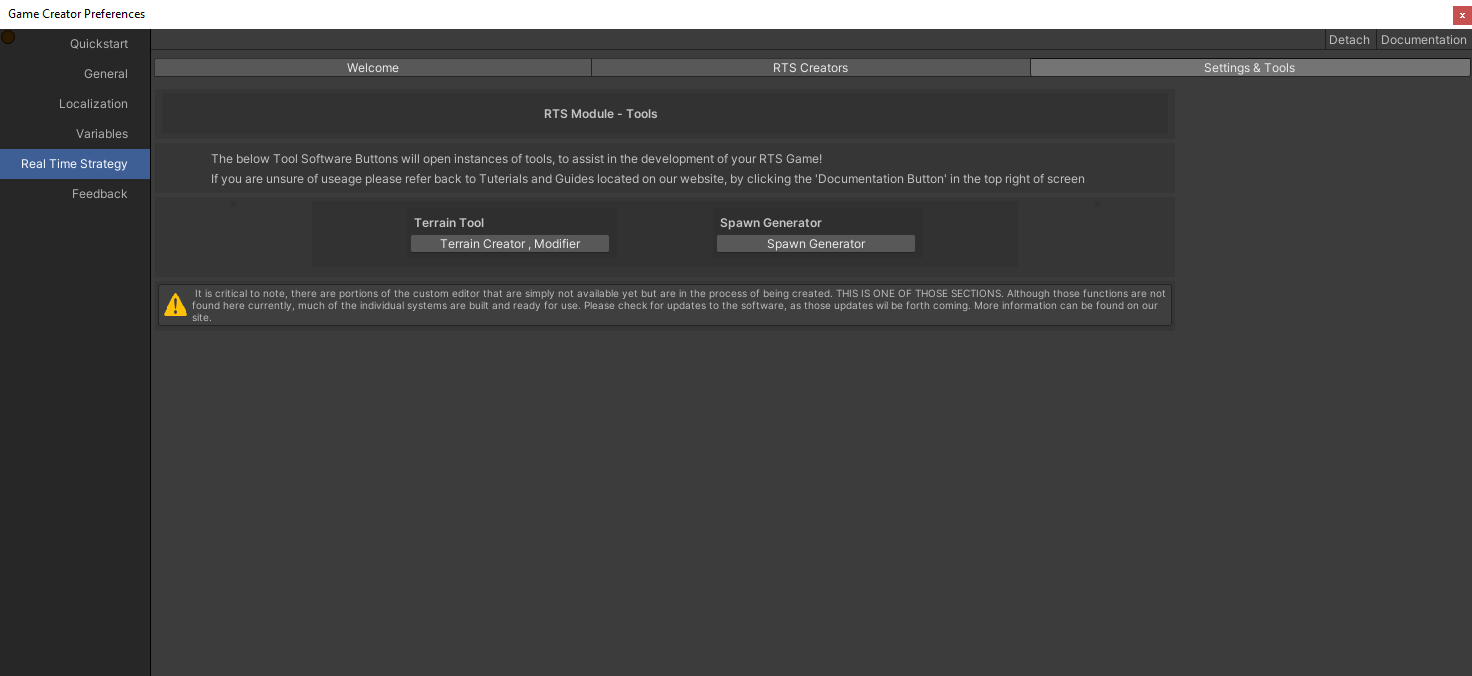Screen dimensions: 1472x676
Task: Click the circular status icon beside Quickstart
Action: tap(7, 36)
